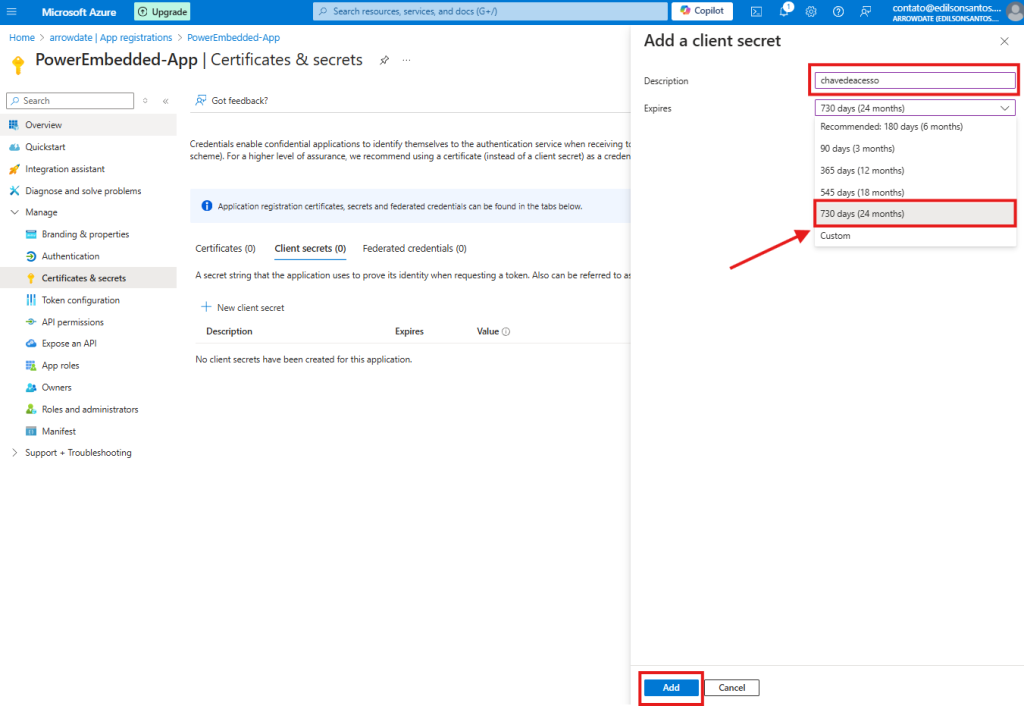Focus the Description input field
The height and width of the screenshot is (706, 1024).
[x=915, y=80]
